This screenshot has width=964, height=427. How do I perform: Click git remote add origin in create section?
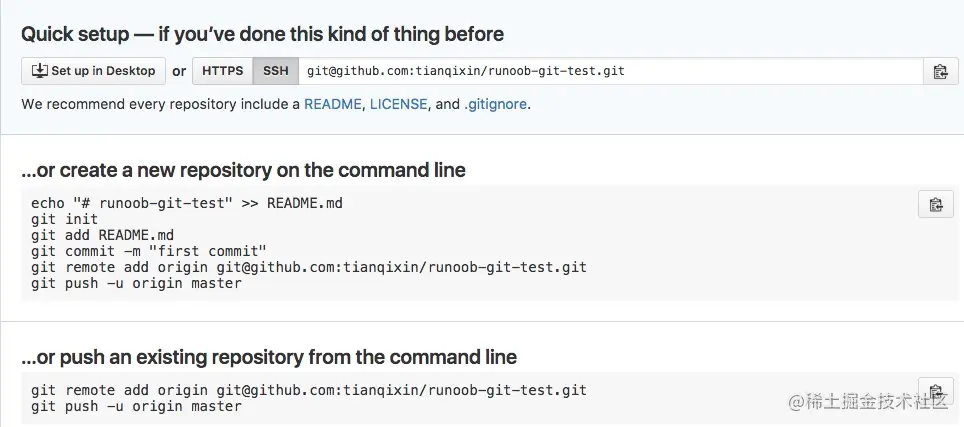(x=309, y=267)
